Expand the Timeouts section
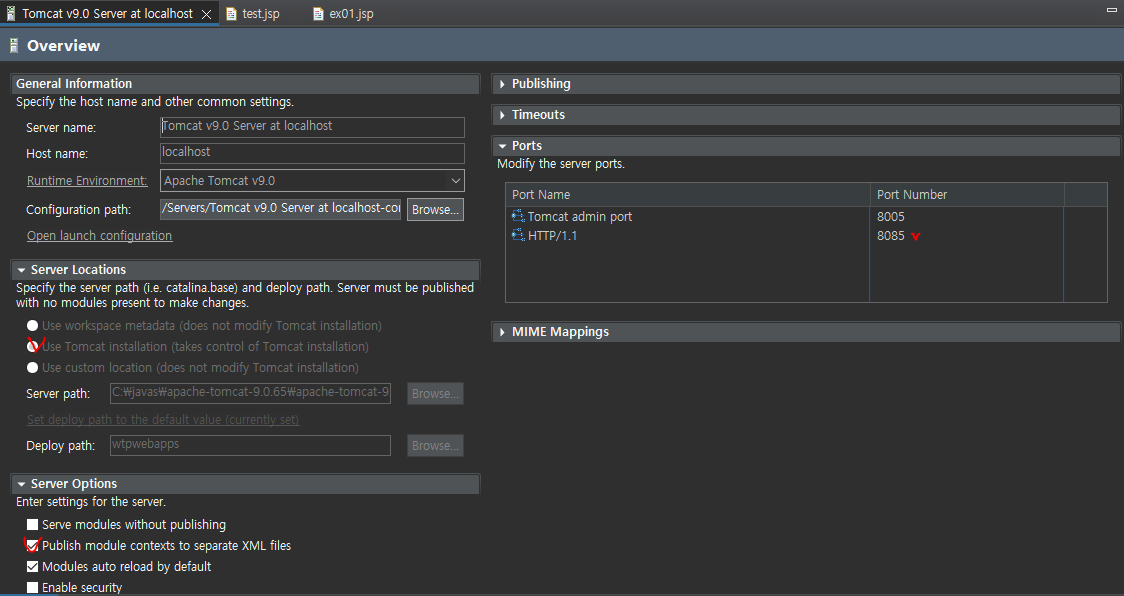The height and width of the screenshot is (596, 1124). pos(502,115)
